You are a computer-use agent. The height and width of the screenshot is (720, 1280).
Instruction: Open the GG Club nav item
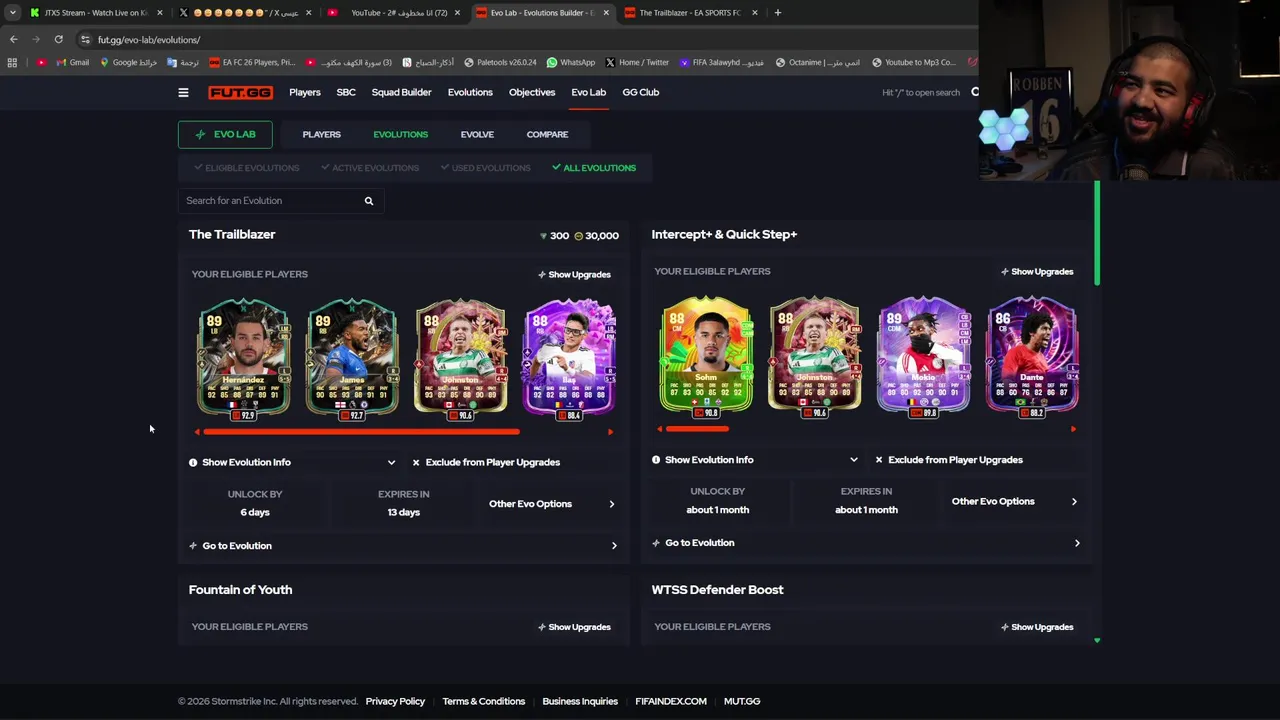pyautogui.click(x=641, y=92)
